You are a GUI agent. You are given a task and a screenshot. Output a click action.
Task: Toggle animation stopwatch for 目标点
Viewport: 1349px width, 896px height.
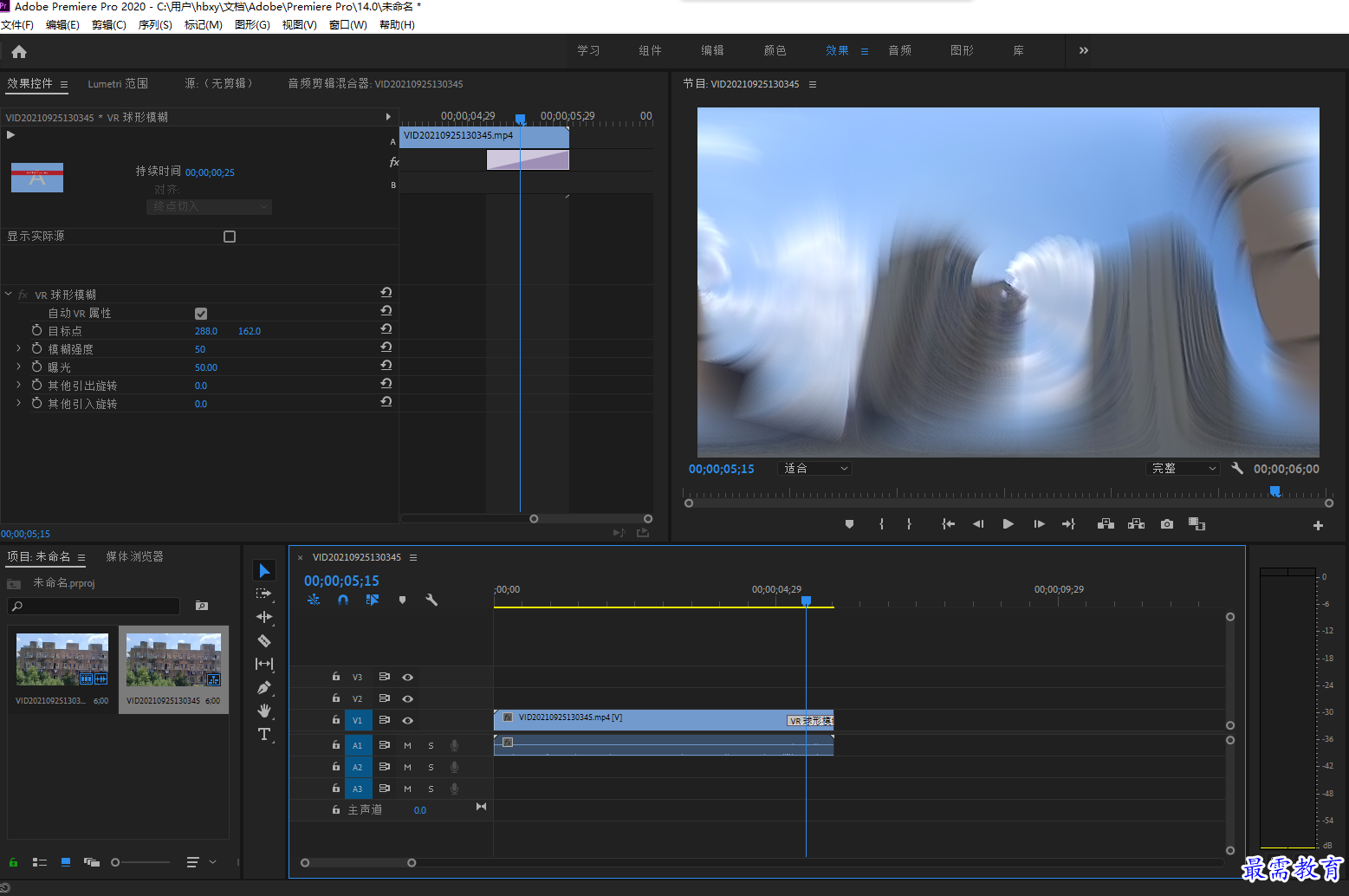36,330
